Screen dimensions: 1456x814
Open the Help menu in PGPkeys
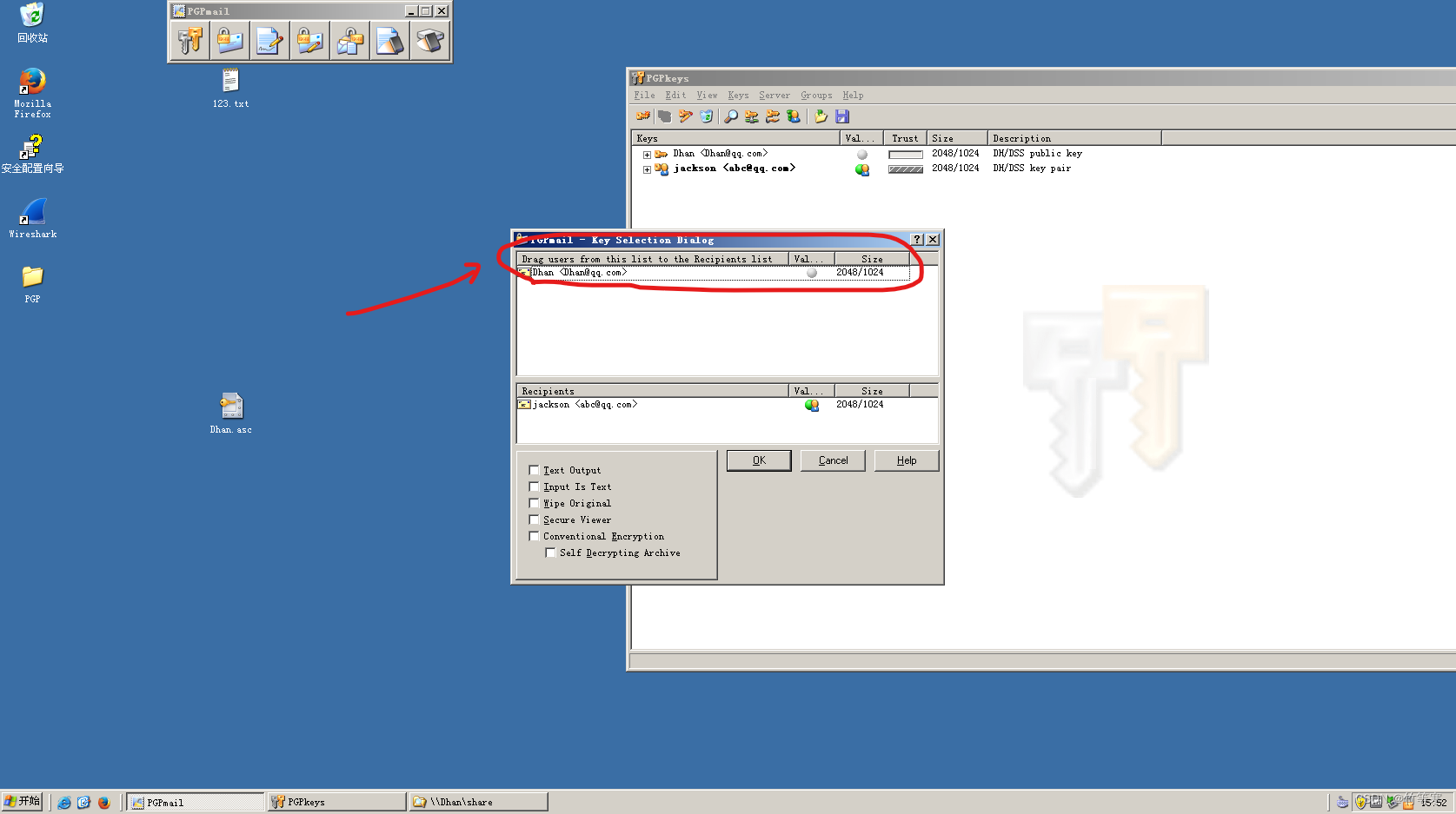(853, 96)
